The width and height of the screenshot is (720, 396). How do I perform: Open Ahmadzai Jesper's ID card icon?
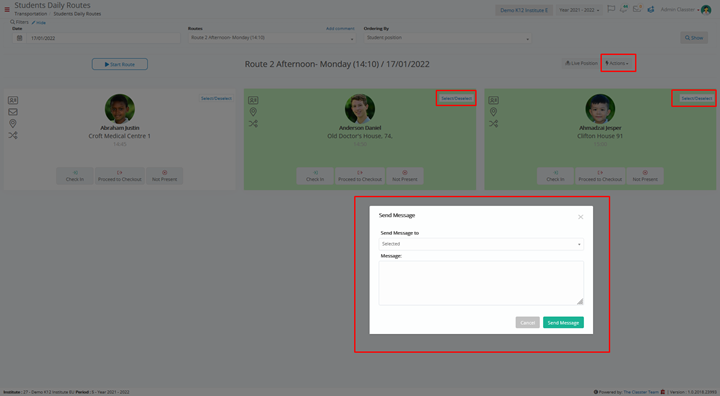coord(493,100)
